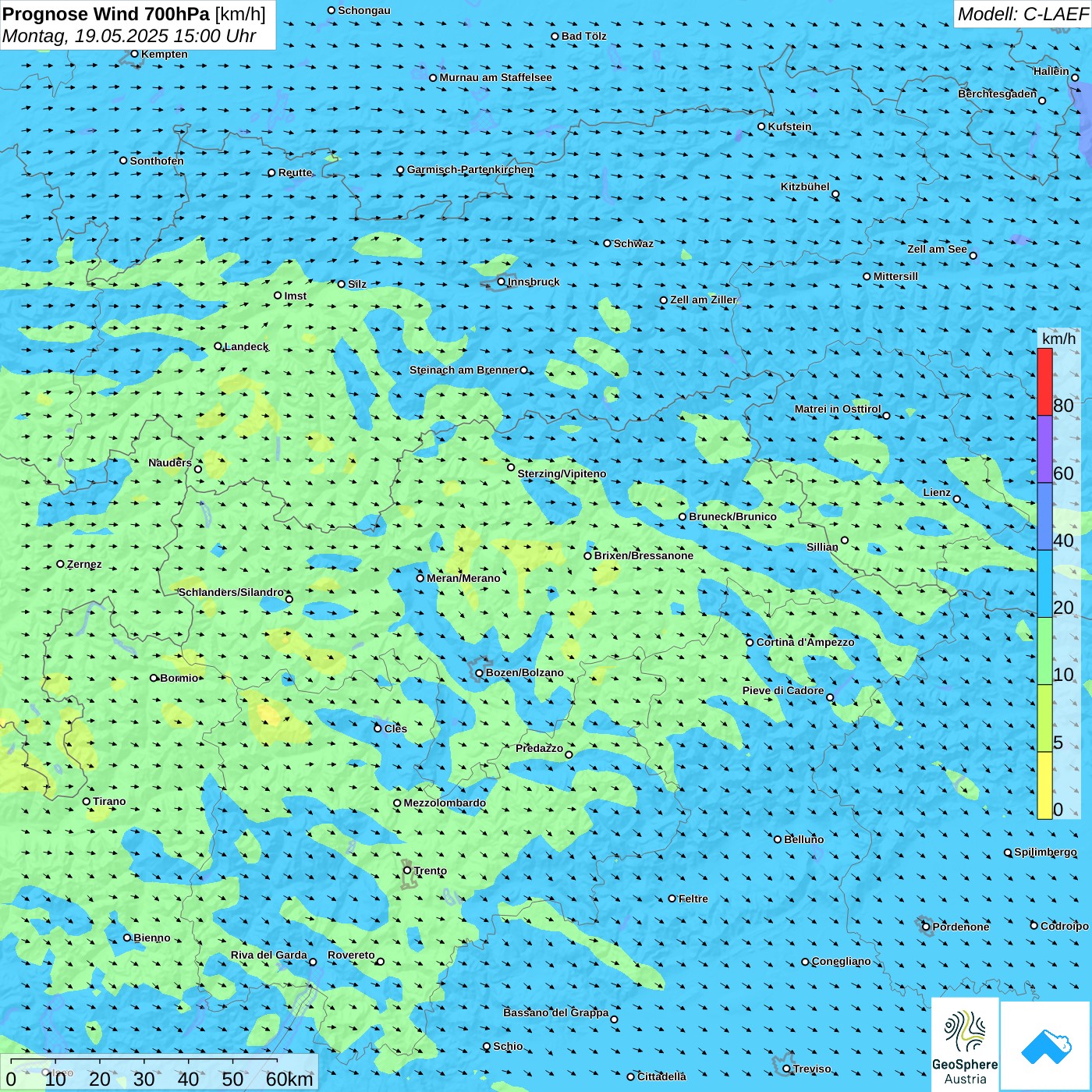Click the 'Zernez' label

pos(84,564)
